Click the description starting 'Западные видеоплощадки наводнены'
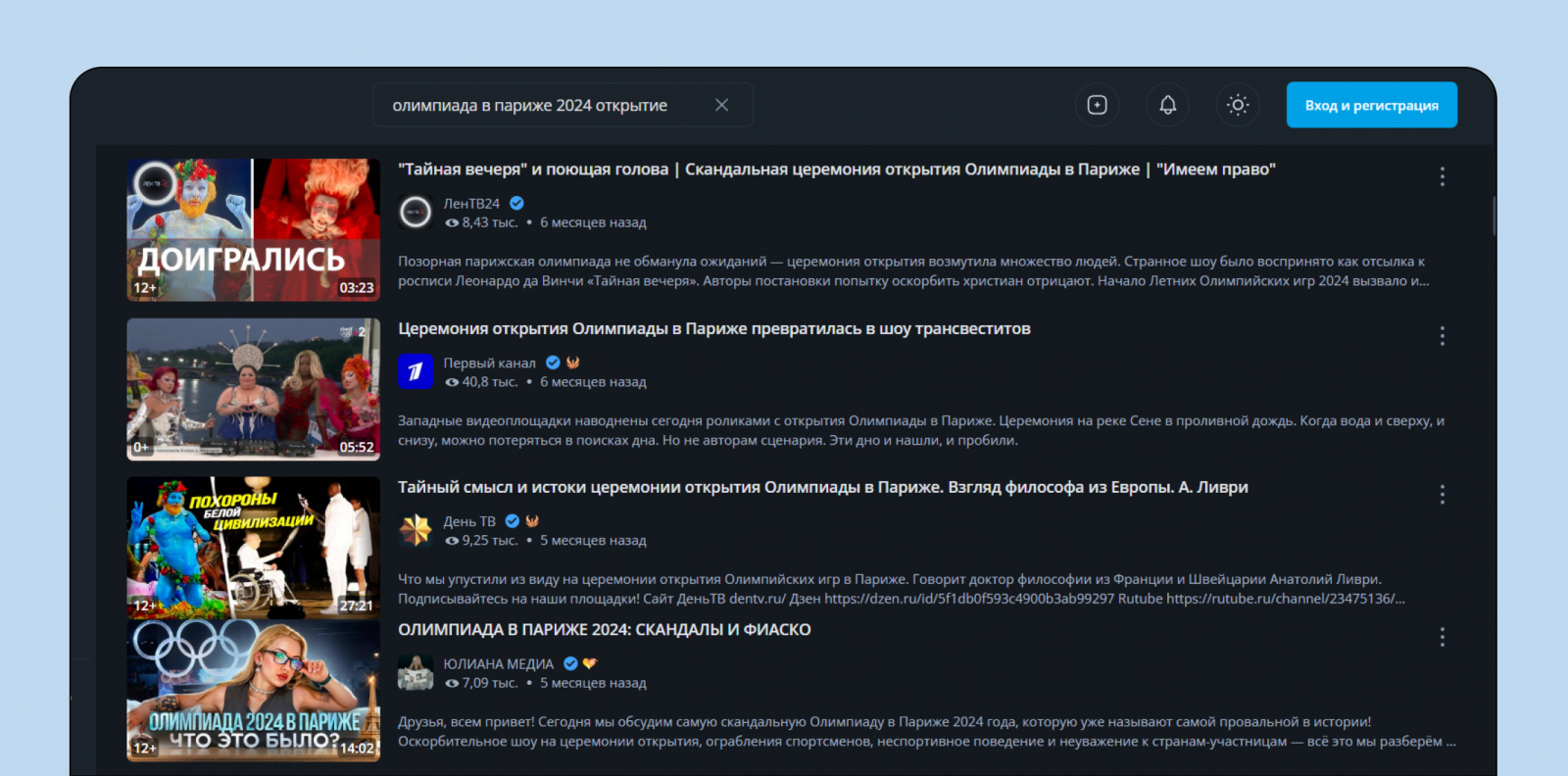 click(921, 430)
